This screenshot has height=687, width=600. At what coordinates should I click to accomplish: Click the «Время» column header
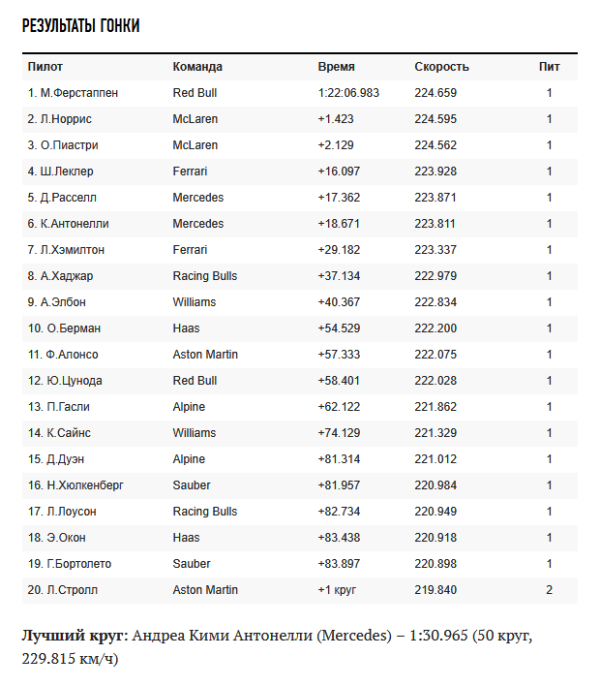(x=336, y=67)
